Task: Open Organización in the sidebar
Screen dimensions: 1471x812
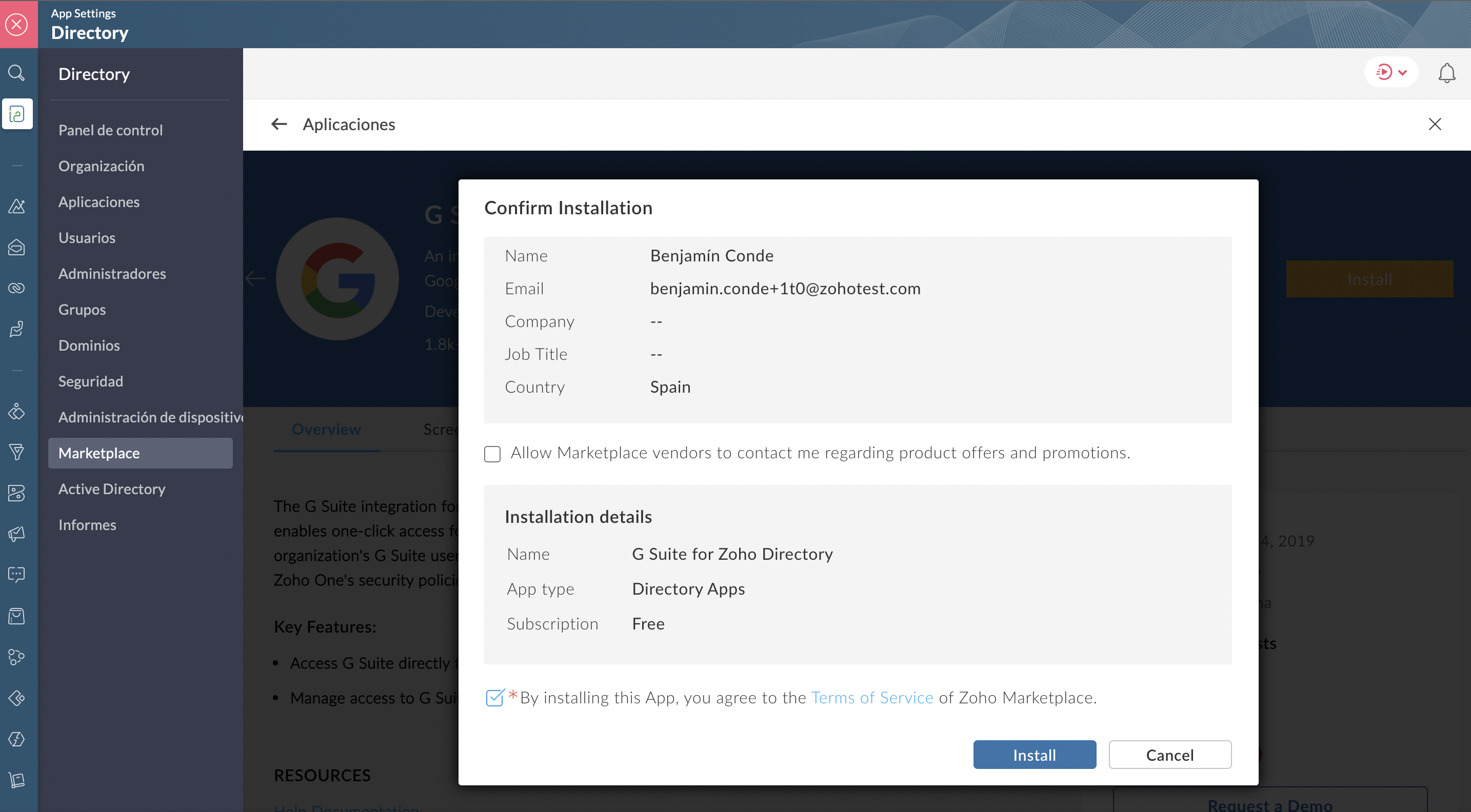Action: [x=101, y=166]
